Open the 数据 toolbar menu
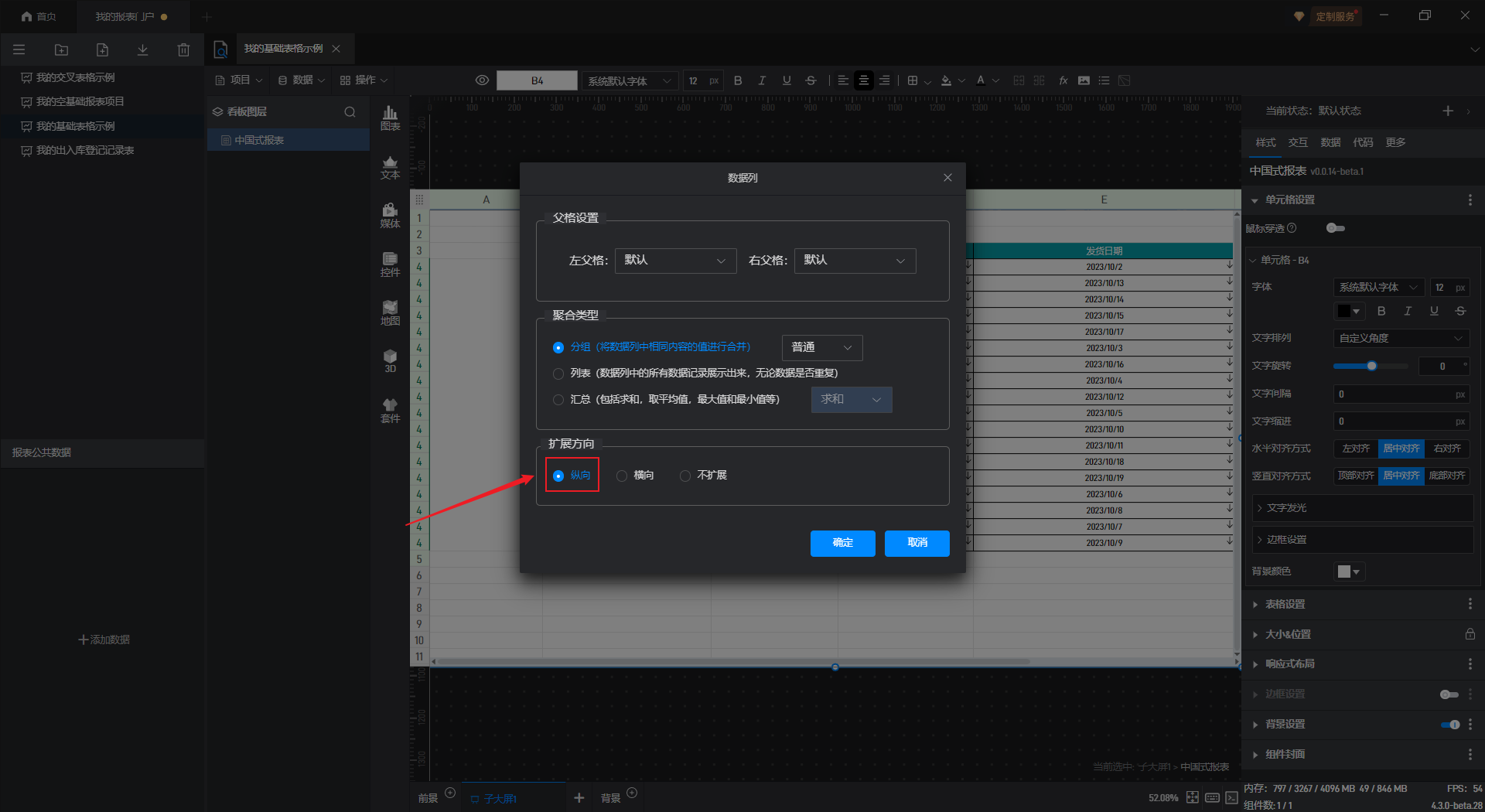The image size is (1485, 812). click(x=302, y=80)
